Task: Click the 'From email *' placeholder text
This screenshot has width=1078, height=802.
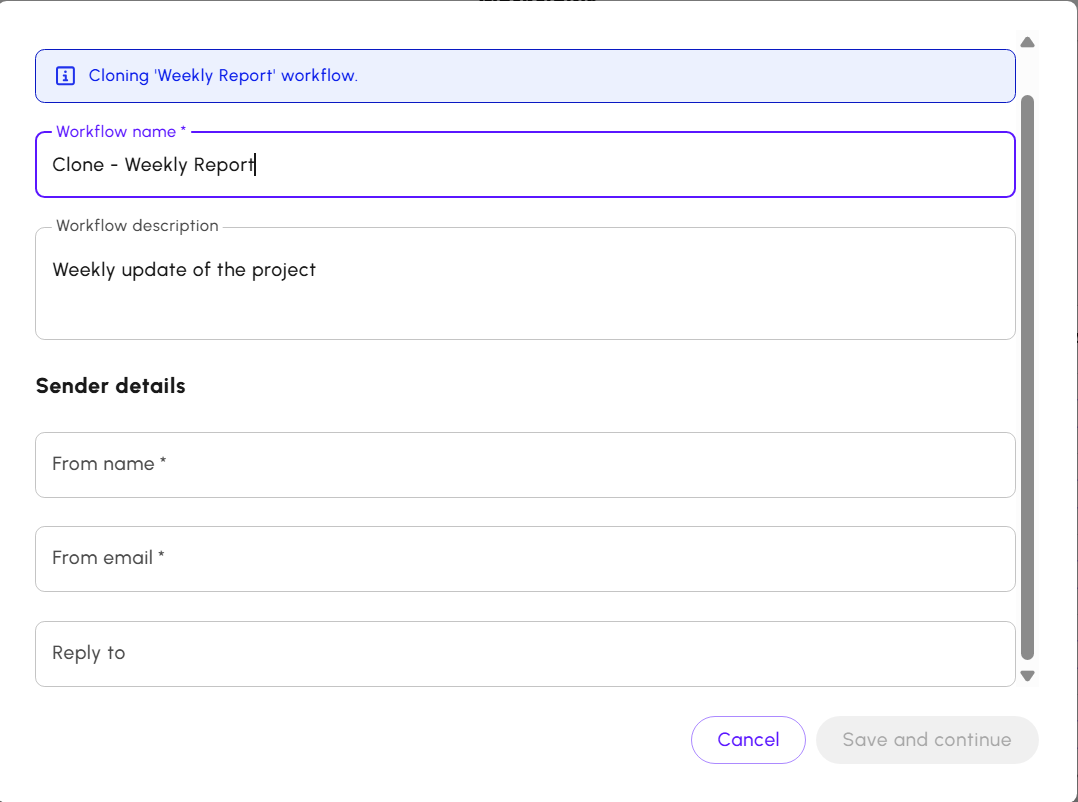Action: pyautogui.click(x=108, y=558)
